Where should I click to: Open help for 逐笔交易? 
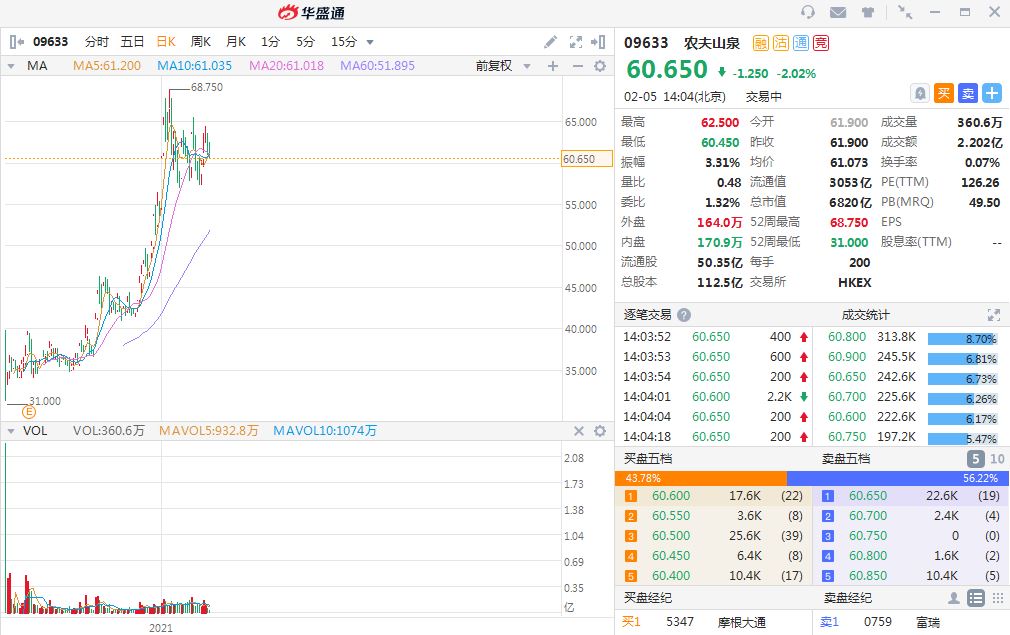[684, 315]
